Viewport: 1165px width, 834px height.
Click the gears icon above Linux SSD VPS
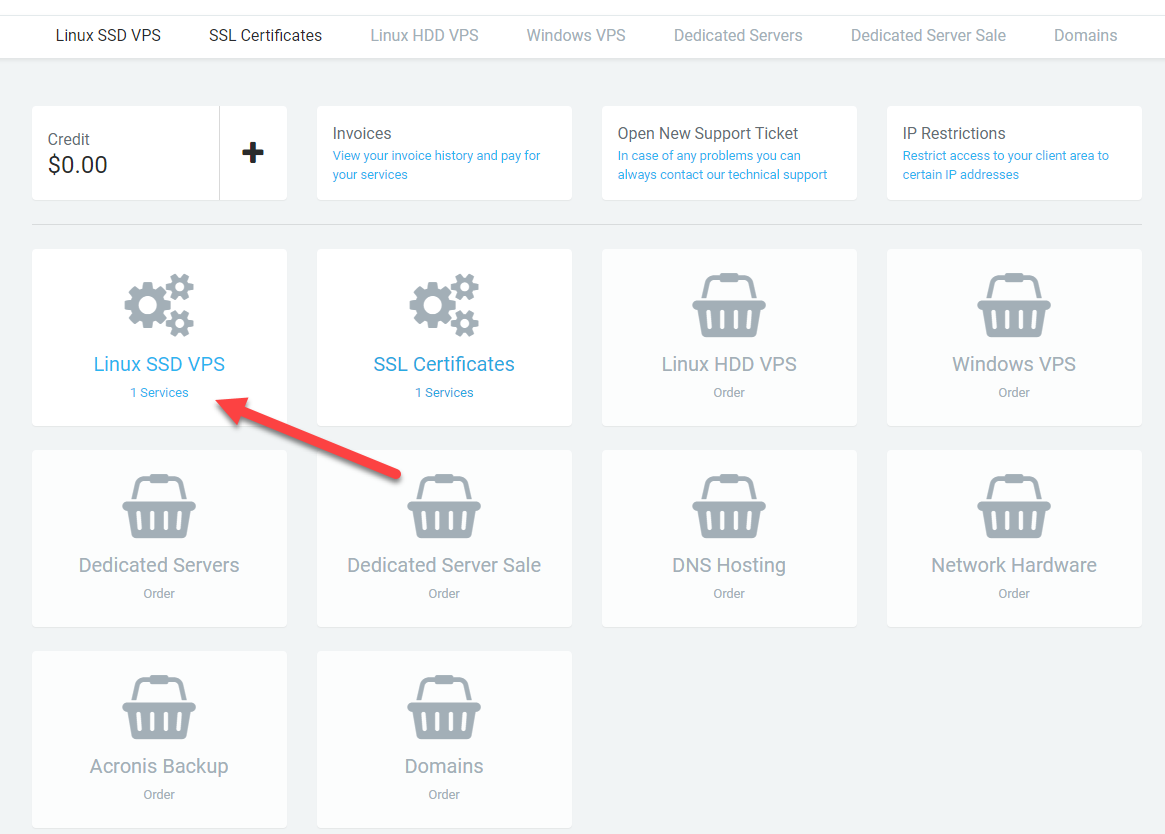pyautogui.click(x=159, y=304)
